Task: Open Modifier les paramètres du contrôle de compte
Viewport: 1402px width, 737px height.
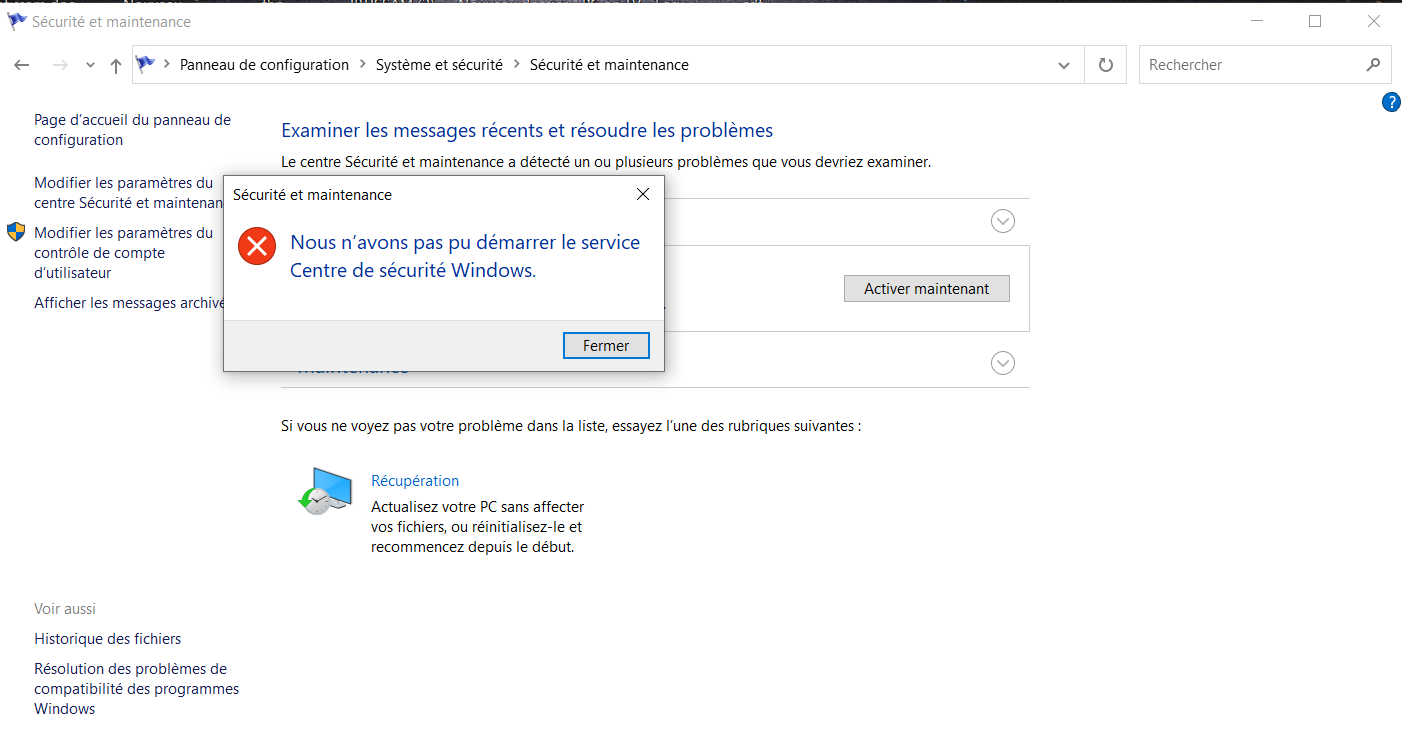Action: tap(123, 253)
